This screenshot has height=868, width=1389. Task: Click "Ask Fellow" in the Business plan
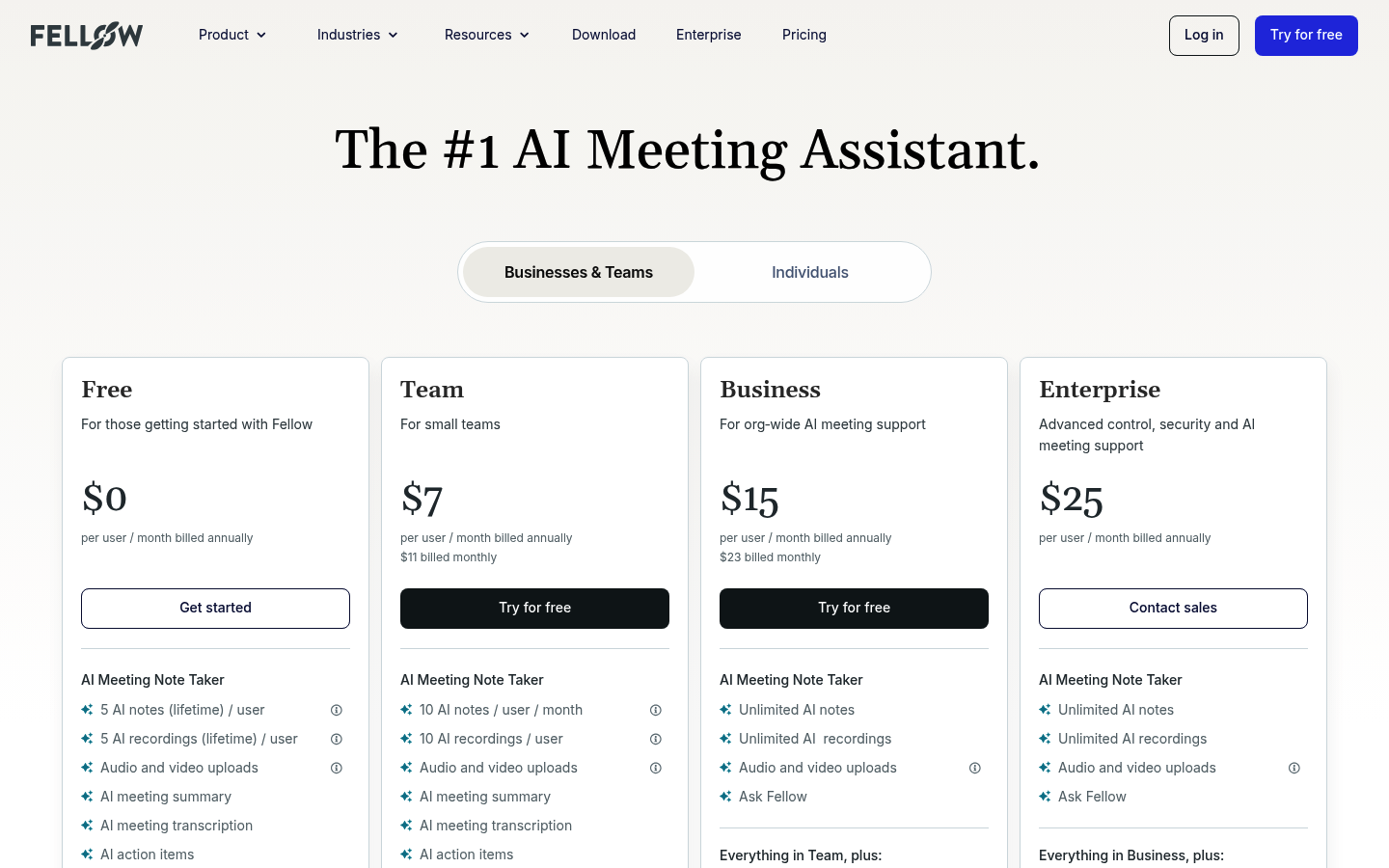coord(773,797)
